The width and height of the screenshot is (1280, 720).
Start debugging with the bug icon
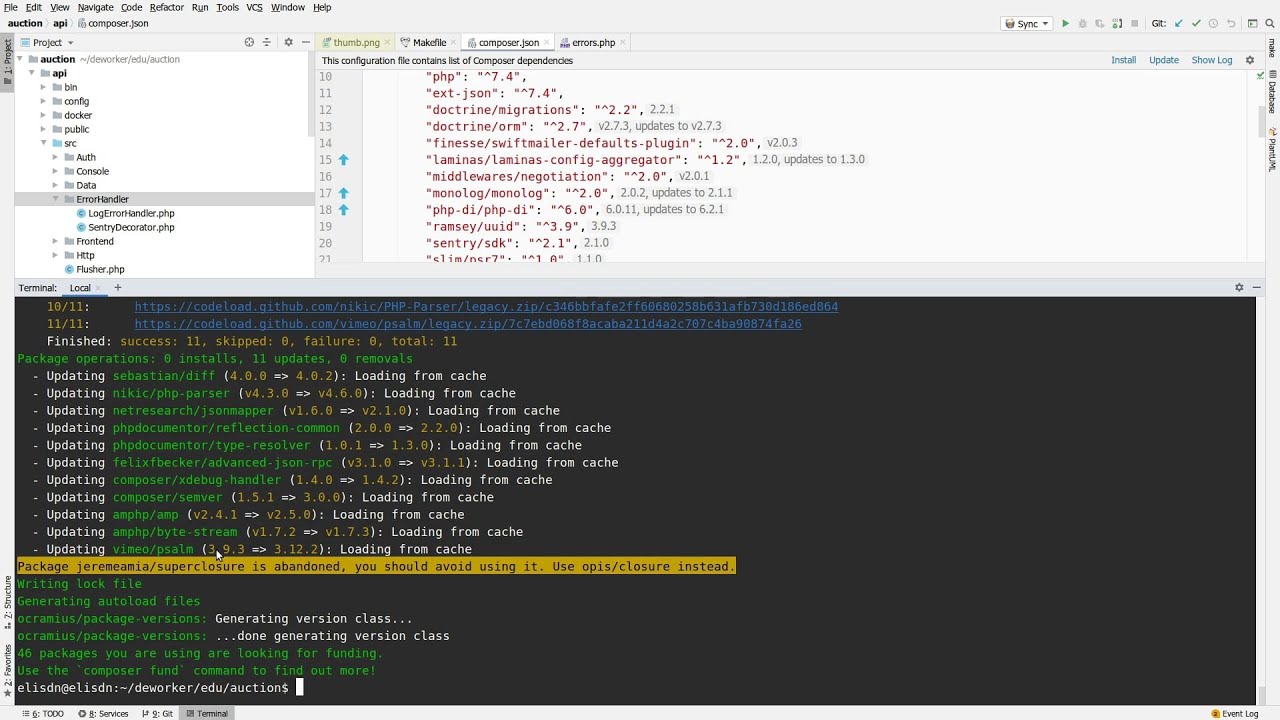click(x=1082, y=23)
